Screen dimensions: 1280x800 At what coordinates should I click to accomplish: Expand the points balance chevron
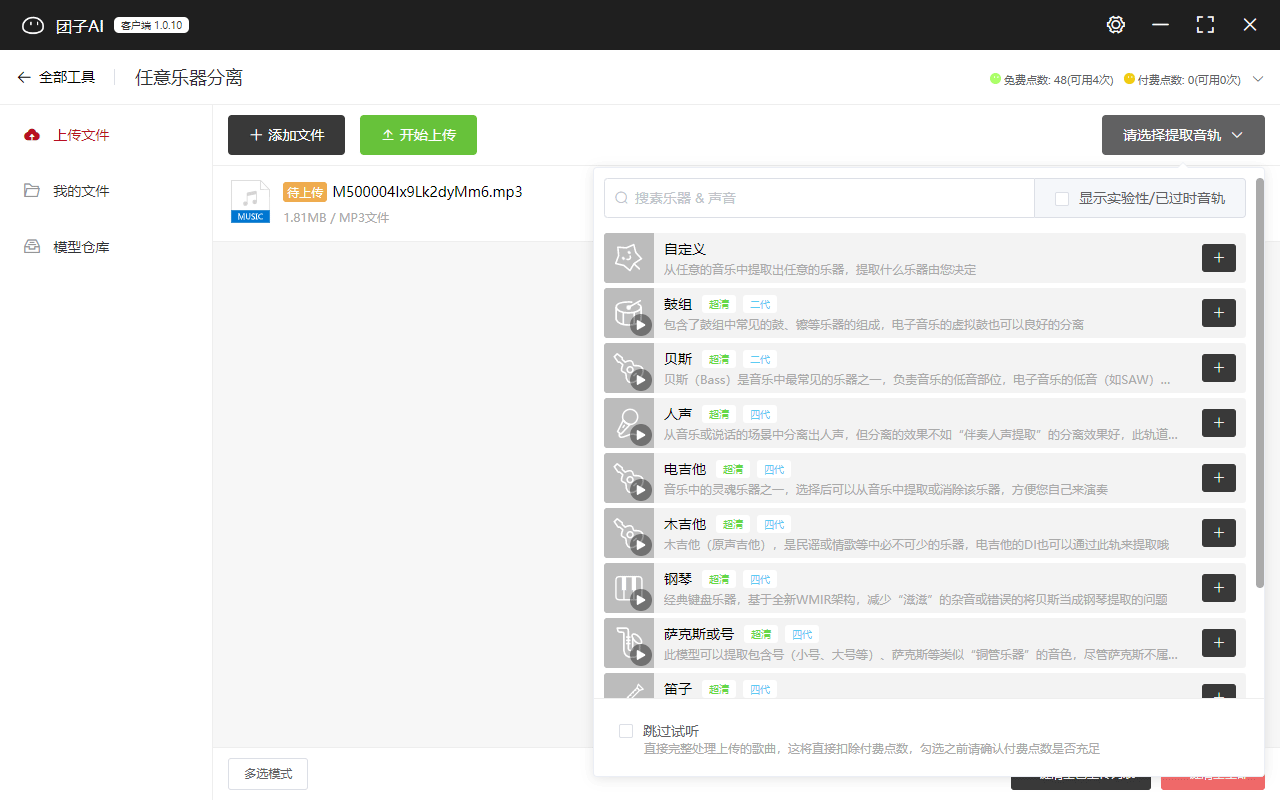coord(1260,77)
